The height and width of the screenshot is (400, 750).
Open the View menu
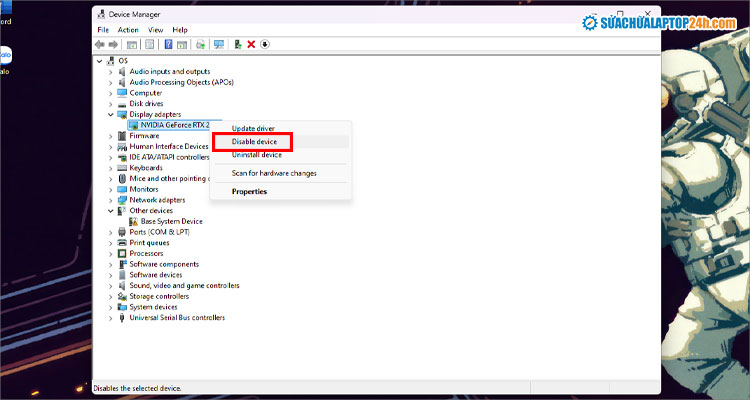[x=156, y=30]
